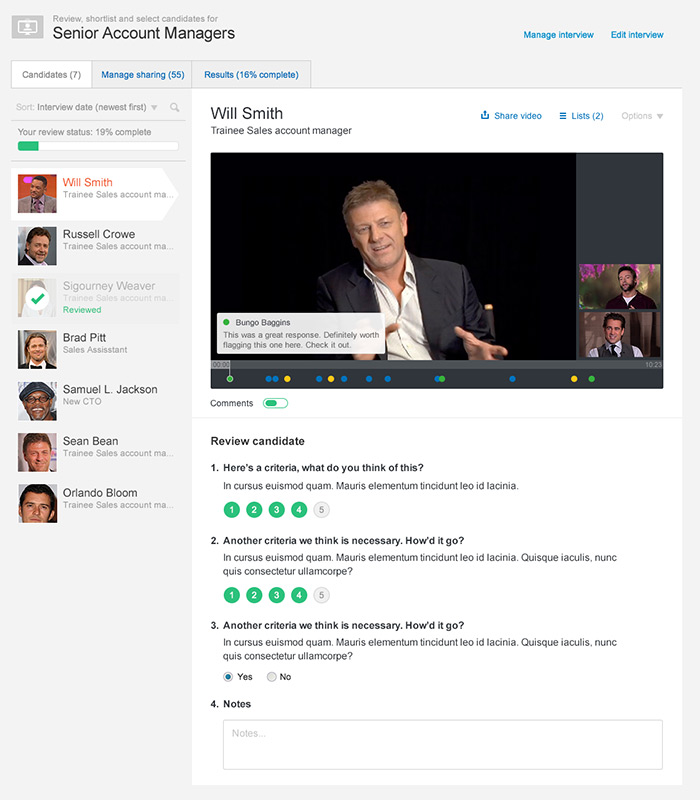Viewport: 700px width, 800px height.
Task: Rate question 2 with score 1
Action: (x=232, y=595)
